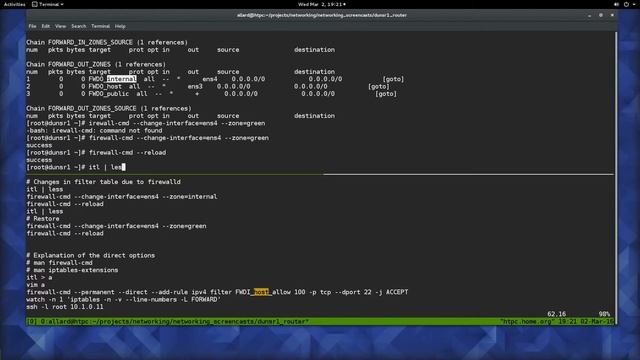640x360 pixels.
Task: Click the highlighted 'internal' text in FWDO_internal
Action: (122, 79)
